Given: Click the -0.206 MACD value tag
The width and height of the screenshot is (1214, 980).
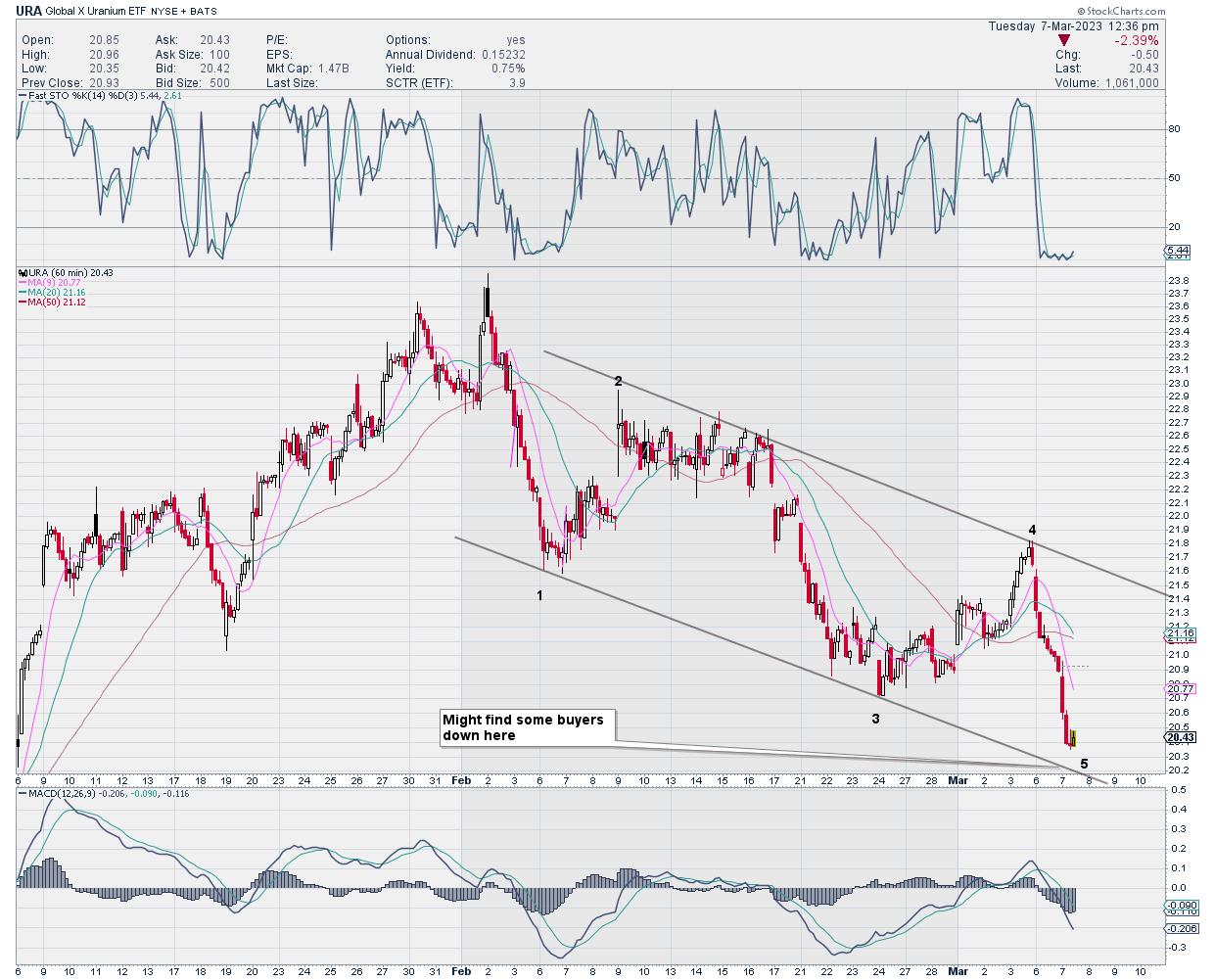Looking at the screenshot, I should (x=1183, y=928).
